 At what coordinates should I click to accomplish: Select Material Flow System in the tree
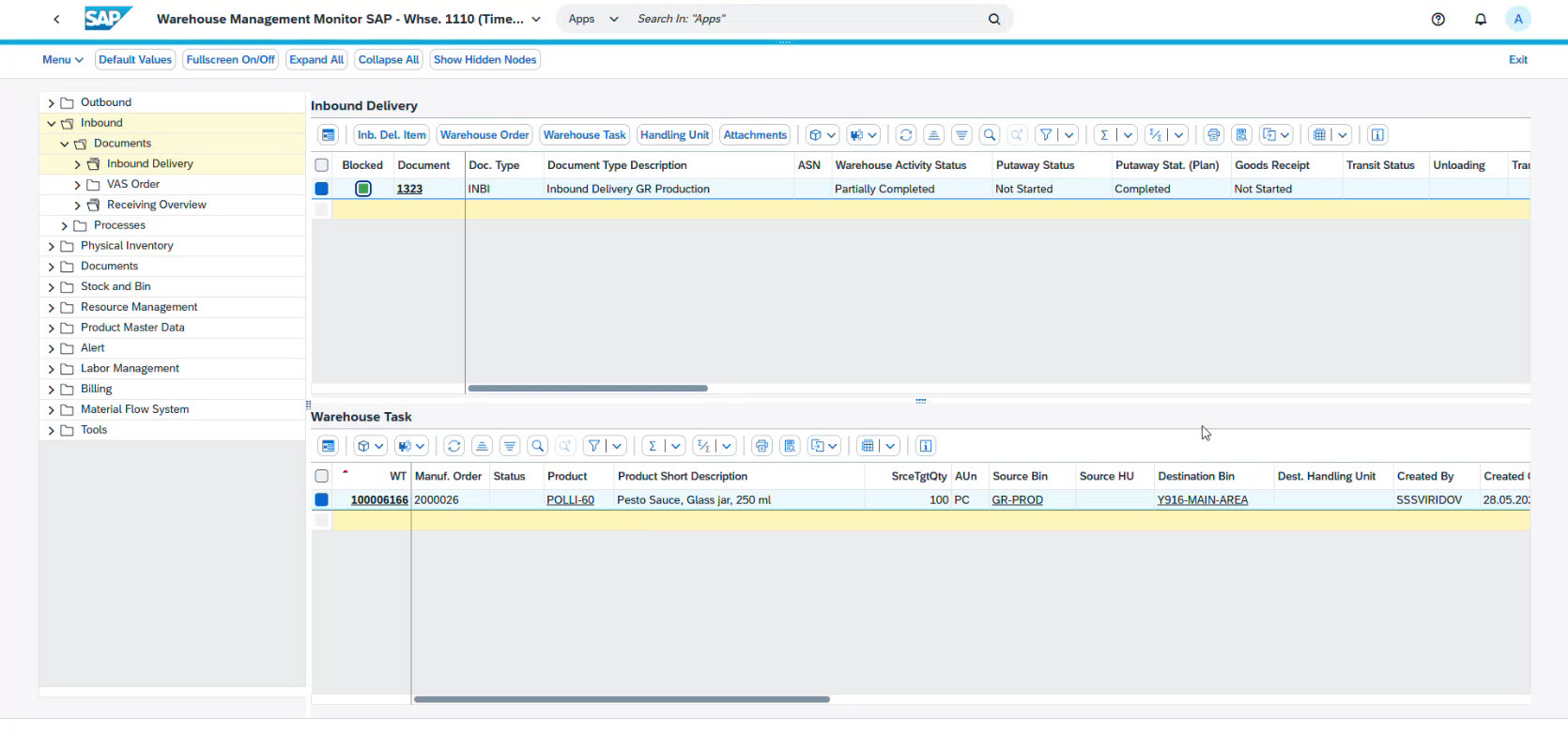(134, 409)
